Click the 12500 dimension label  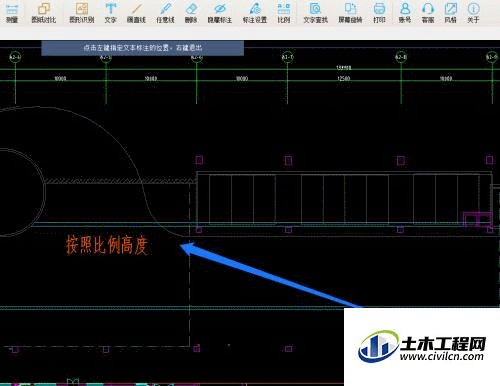[x=344, y=79]
